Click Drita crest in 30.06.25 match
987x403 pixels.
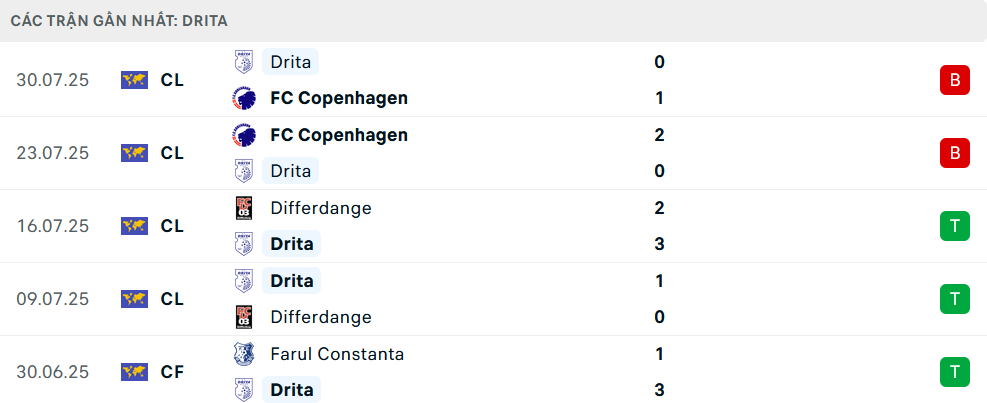[244, 390]
